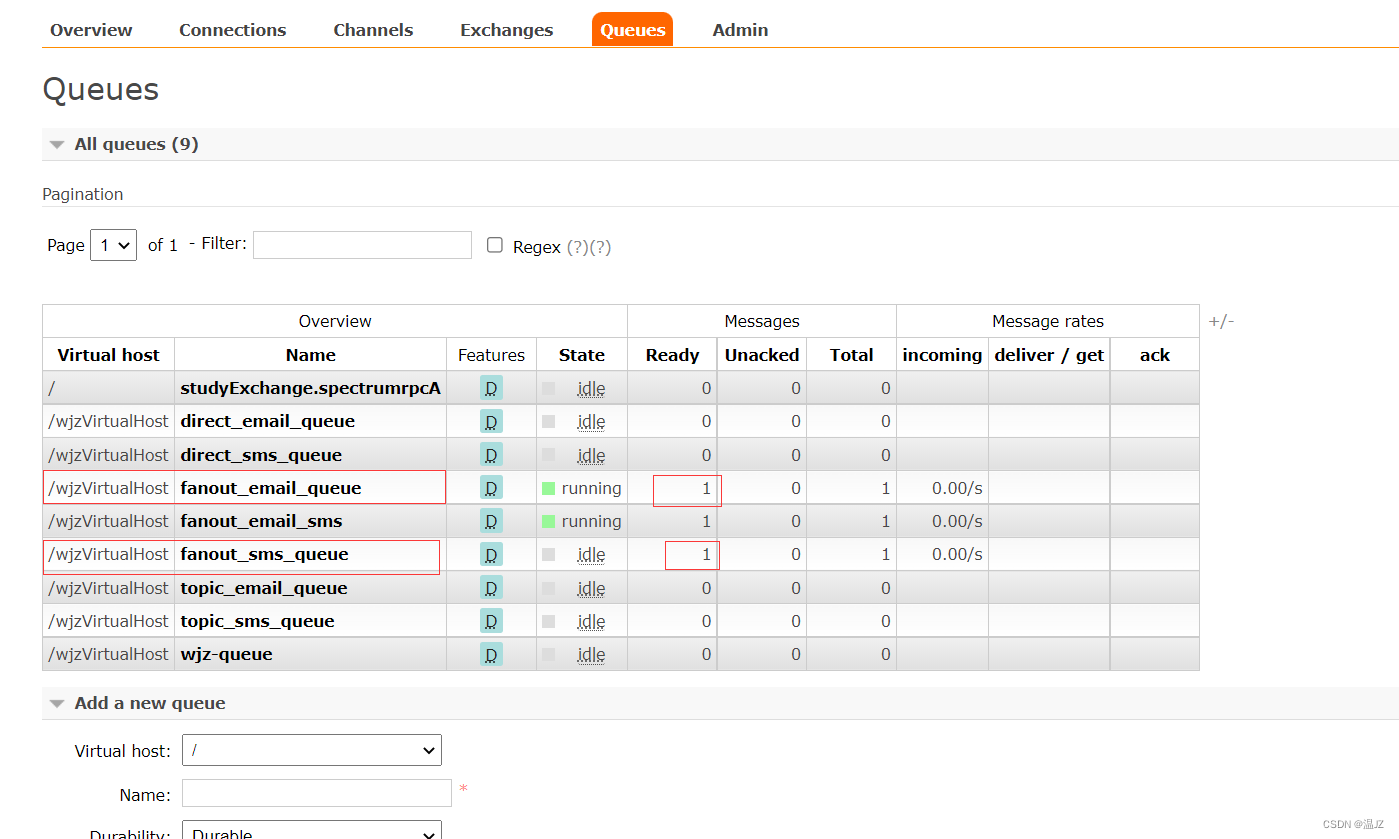Image resolution: width=1399 pixels, height=839 pixels.
Task: Collapse the Add a new queue section
Action: tap(150, 703)
